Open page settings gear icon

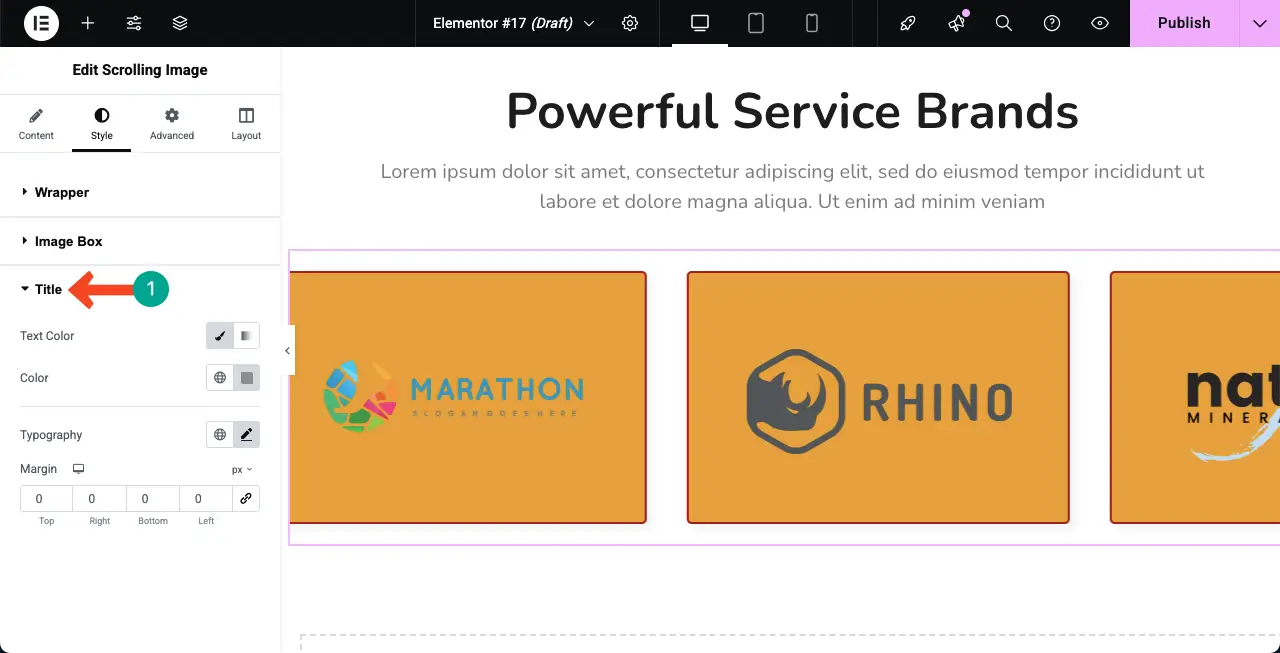[x=630, y=23]
